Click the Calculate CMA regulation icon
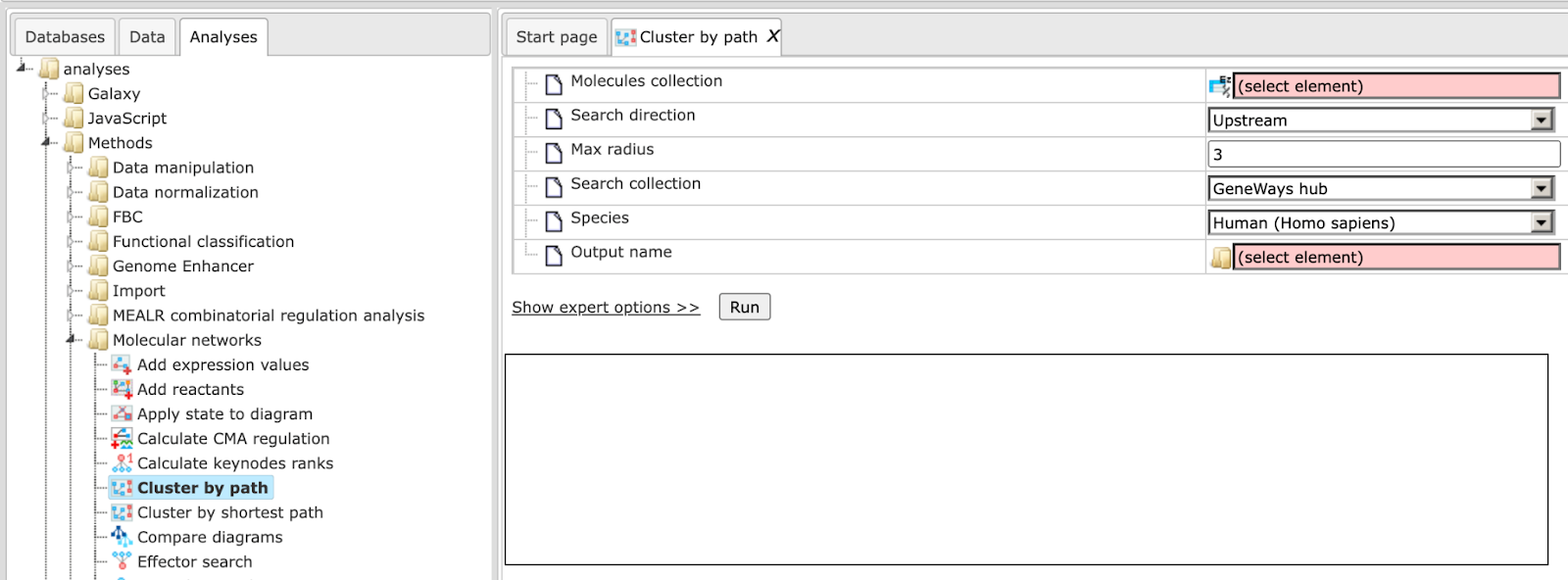 pyautogui.click(x=122, y=438)
